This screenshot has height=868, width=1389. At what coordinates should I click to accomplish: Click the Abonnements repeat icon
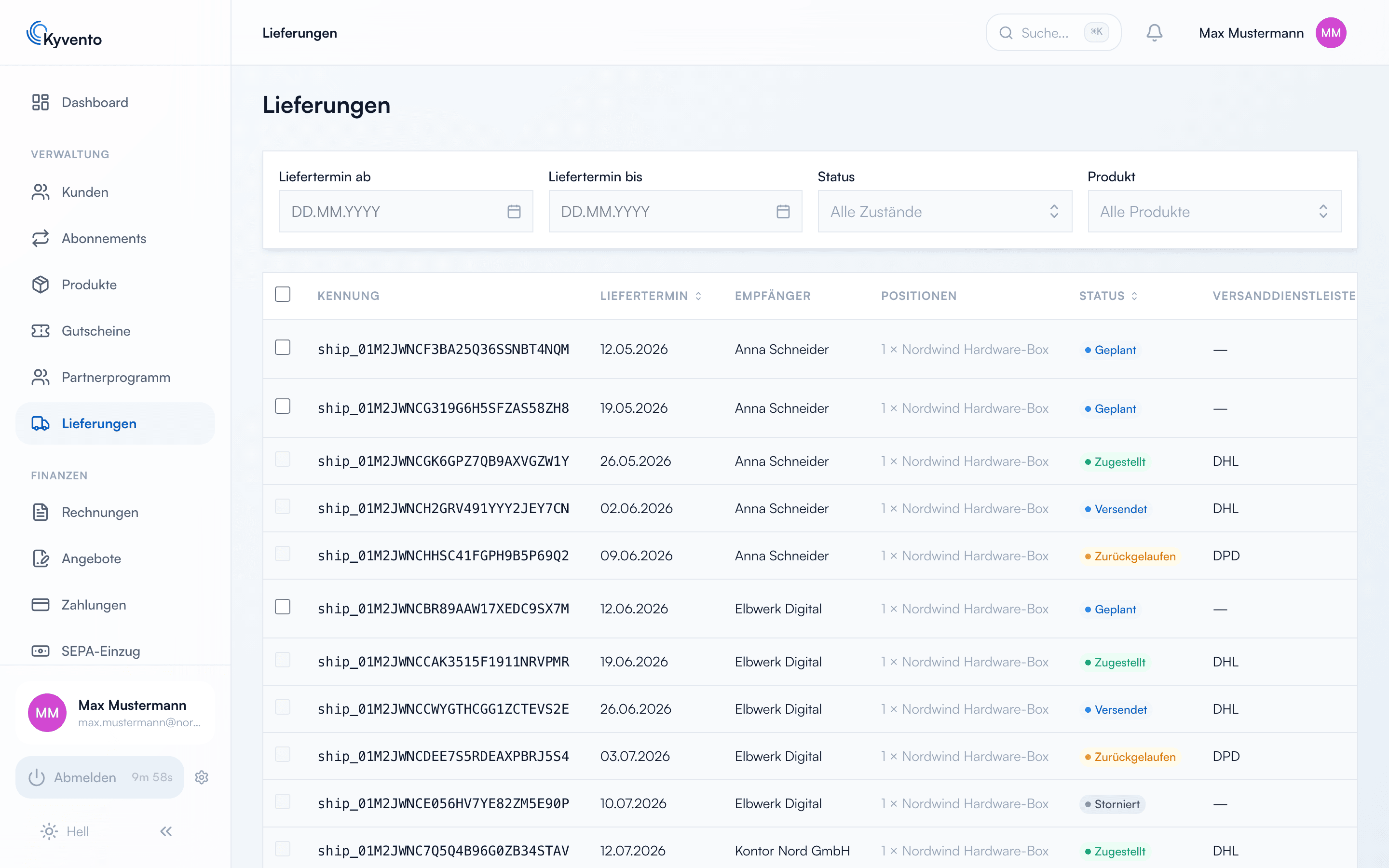click(40, 238)
